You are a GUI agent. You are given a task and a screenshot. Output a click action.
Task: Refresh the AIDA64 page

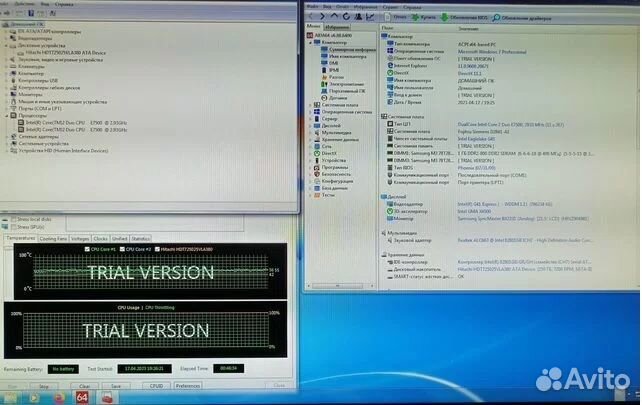point(346,16)
